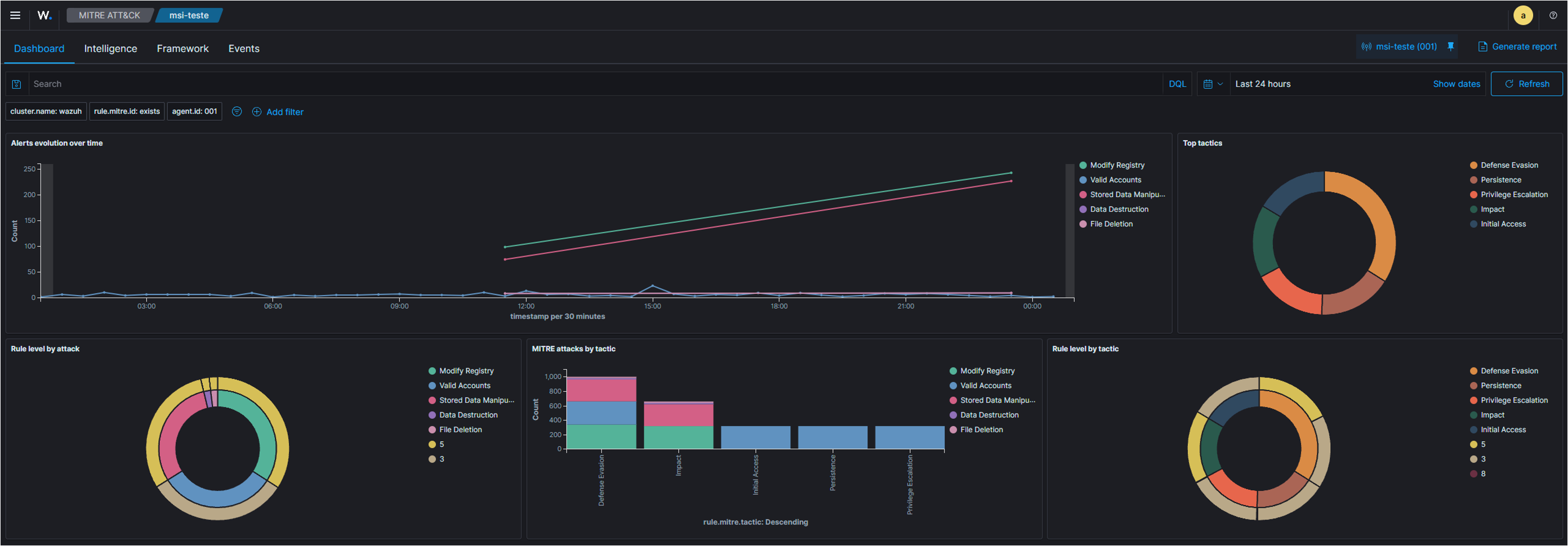Toggle level 5 in Rule level by attack legend

tap(436, 445)
